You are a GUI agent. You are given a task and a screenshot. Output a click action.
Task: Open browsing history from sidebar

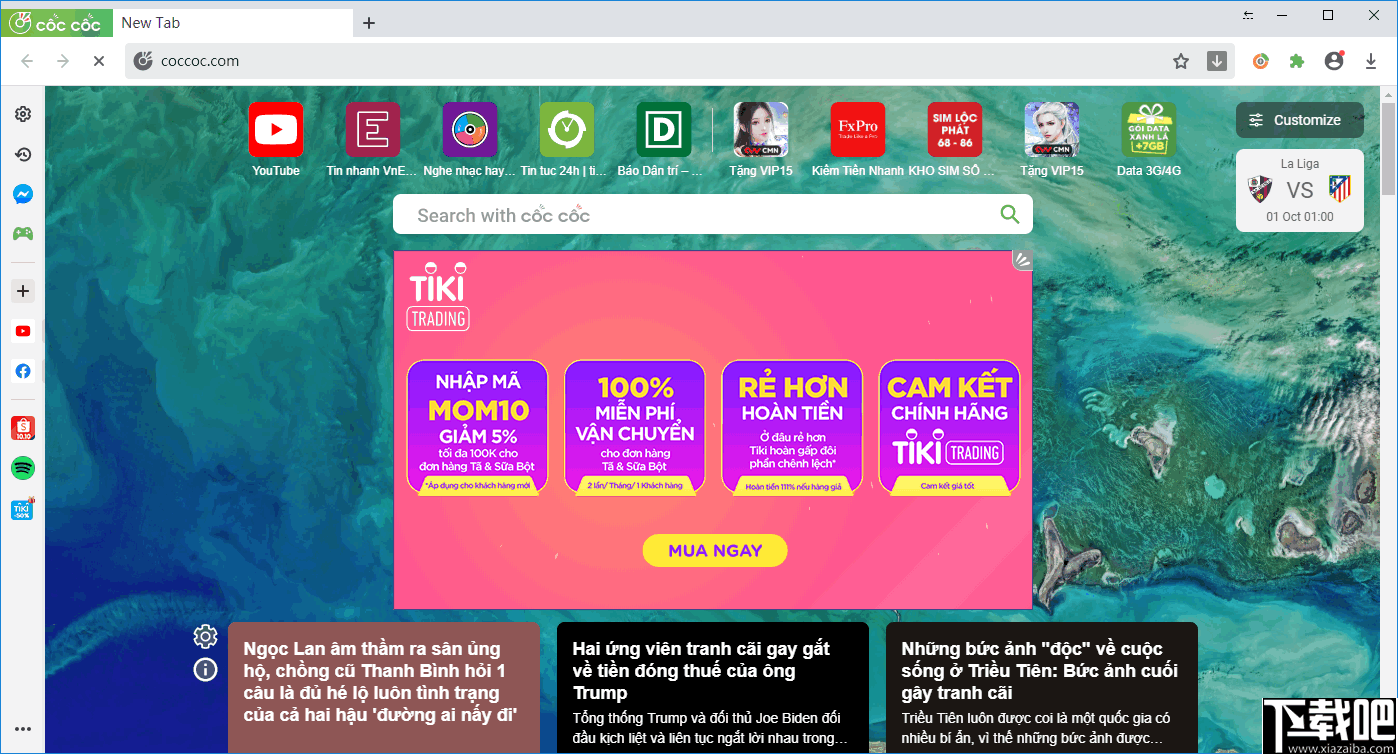click(x=23, y=154)
